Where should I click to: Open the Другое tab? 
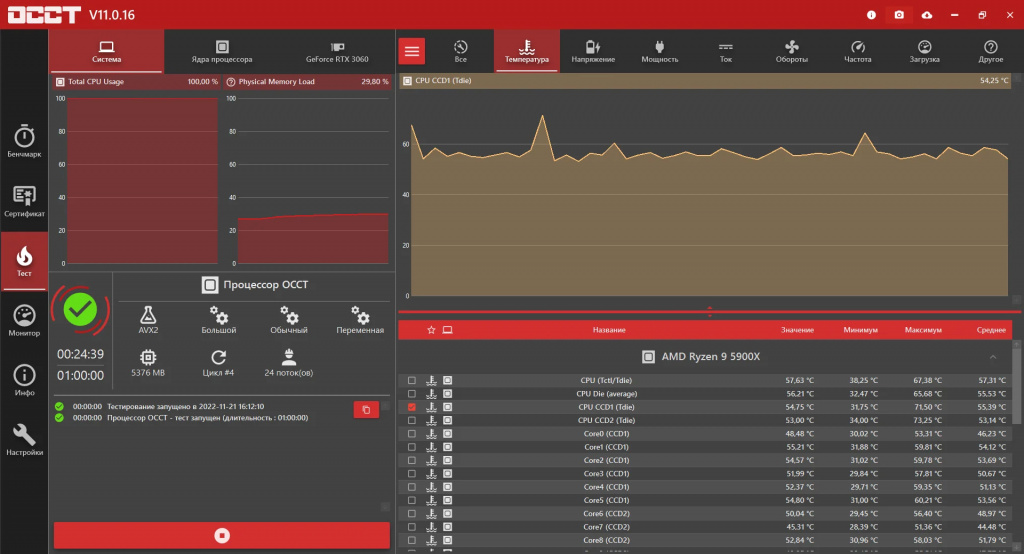[991, 51]
